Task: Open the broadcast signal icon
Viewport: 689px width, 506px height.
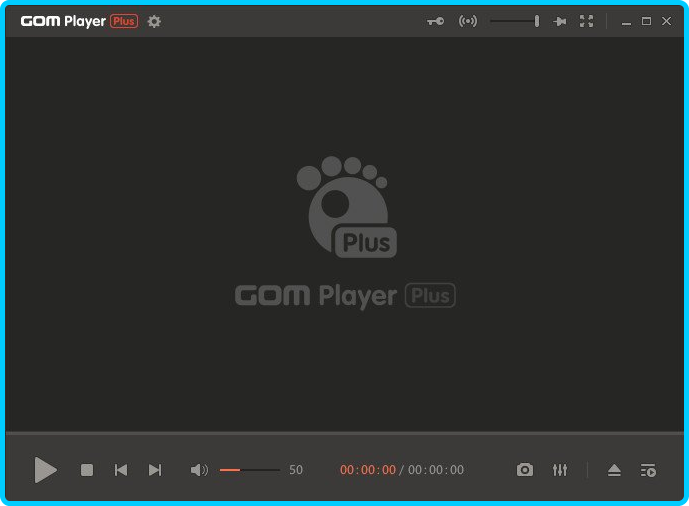Action: (x=468, y=21)
